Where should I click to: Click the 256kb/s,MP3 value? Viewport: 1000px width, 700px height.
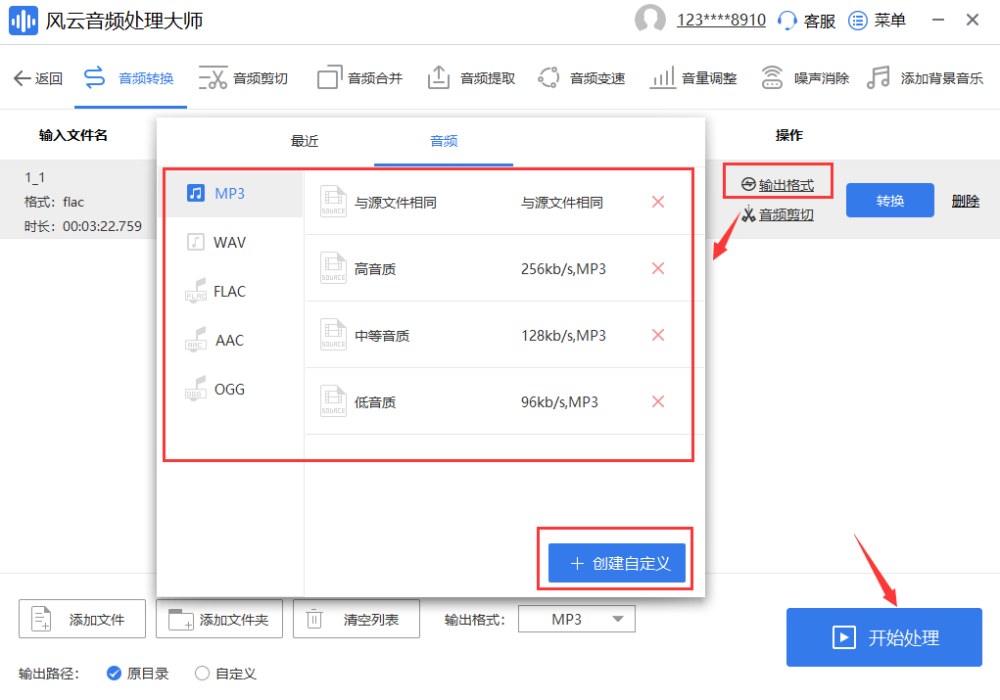point(563,269)
